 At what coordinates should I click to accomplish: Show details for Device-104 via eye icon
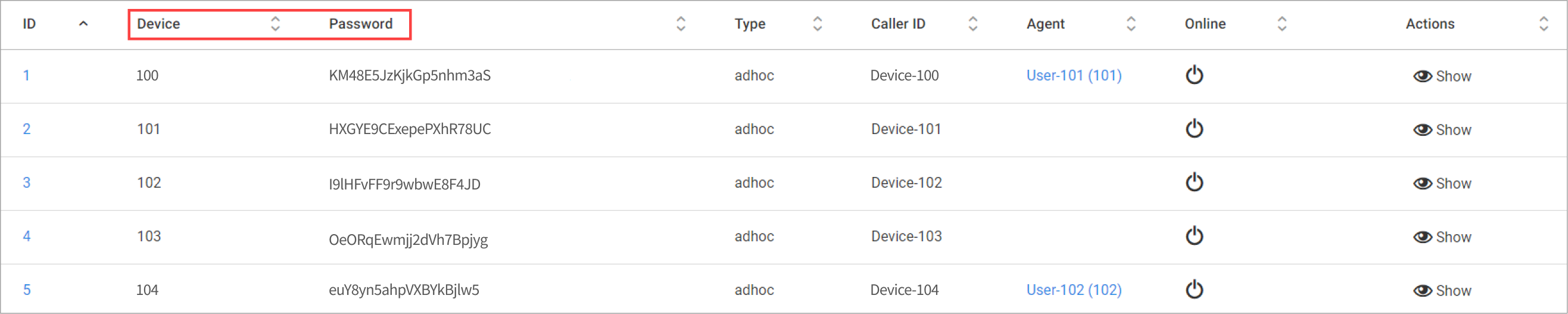1423,290
